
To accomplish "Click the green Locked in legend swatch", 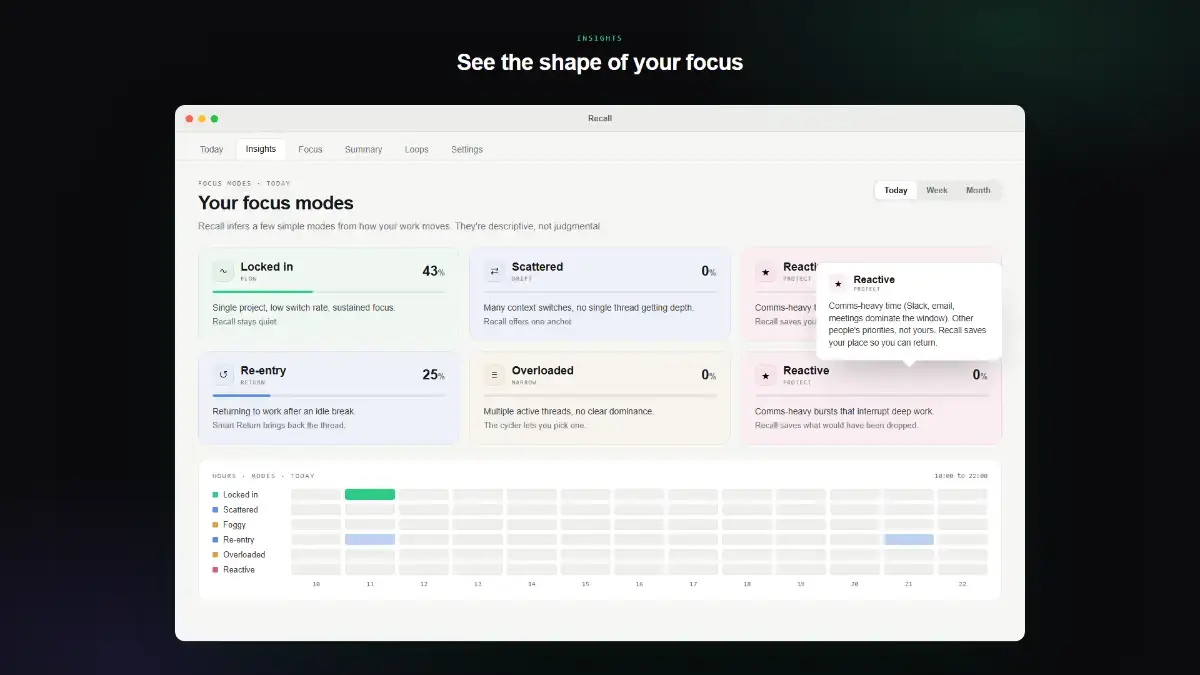I will point(215,495).
